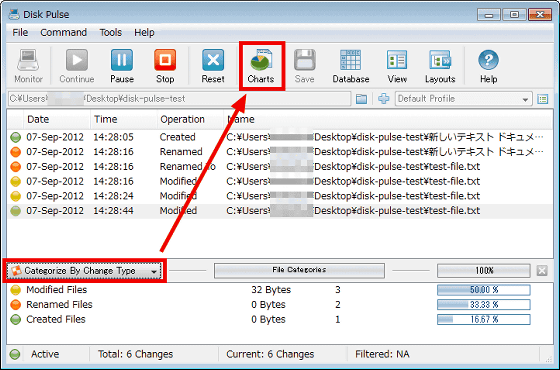560x370 pixels.
Task: Click the orange icon beside Renamed Files
Action: [15, 305]
